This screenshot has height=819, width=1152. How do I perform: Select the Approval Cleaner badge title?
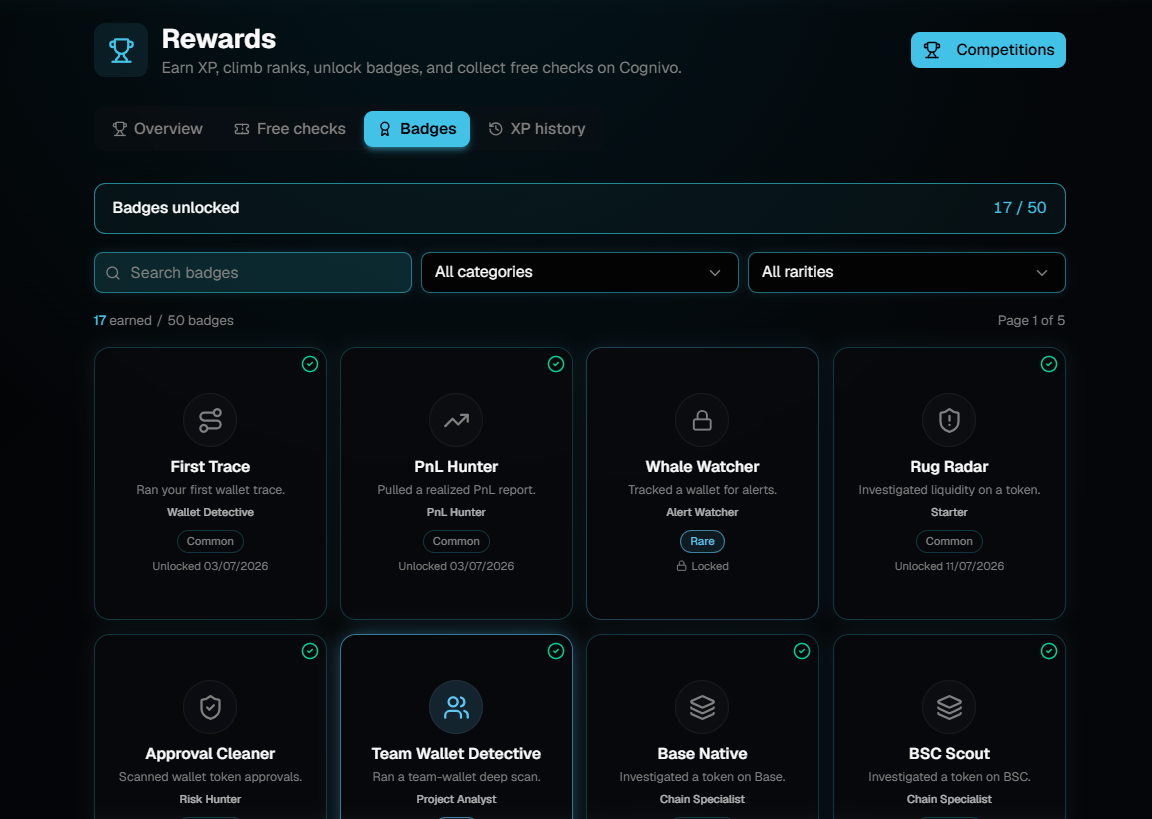click(x=210, y=754)
